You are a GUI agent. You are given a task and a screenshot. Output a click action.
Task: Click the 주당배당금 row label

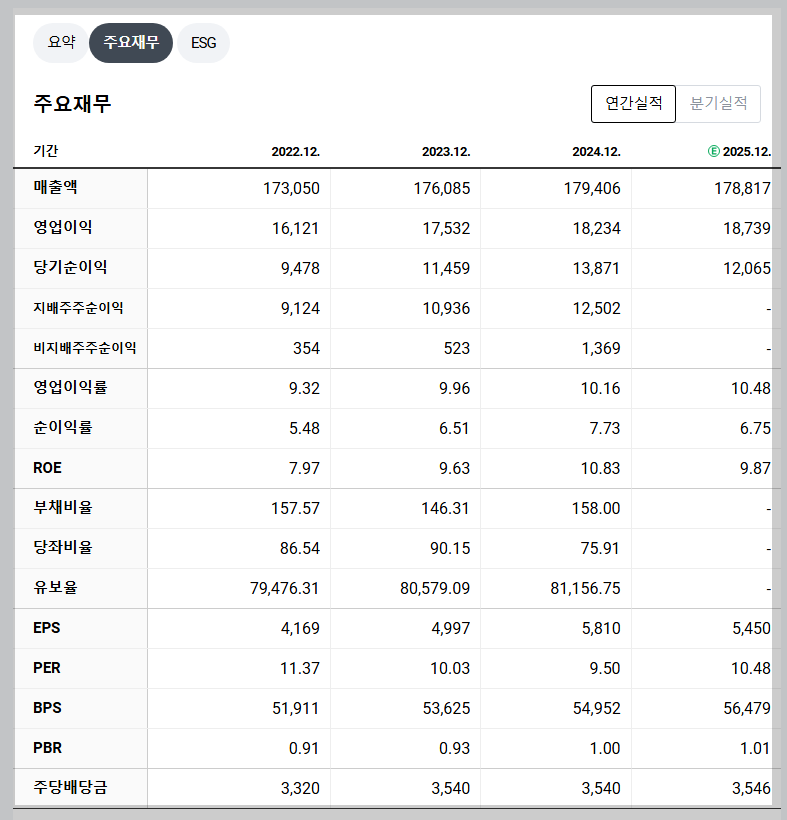click(x=70, y=788)
